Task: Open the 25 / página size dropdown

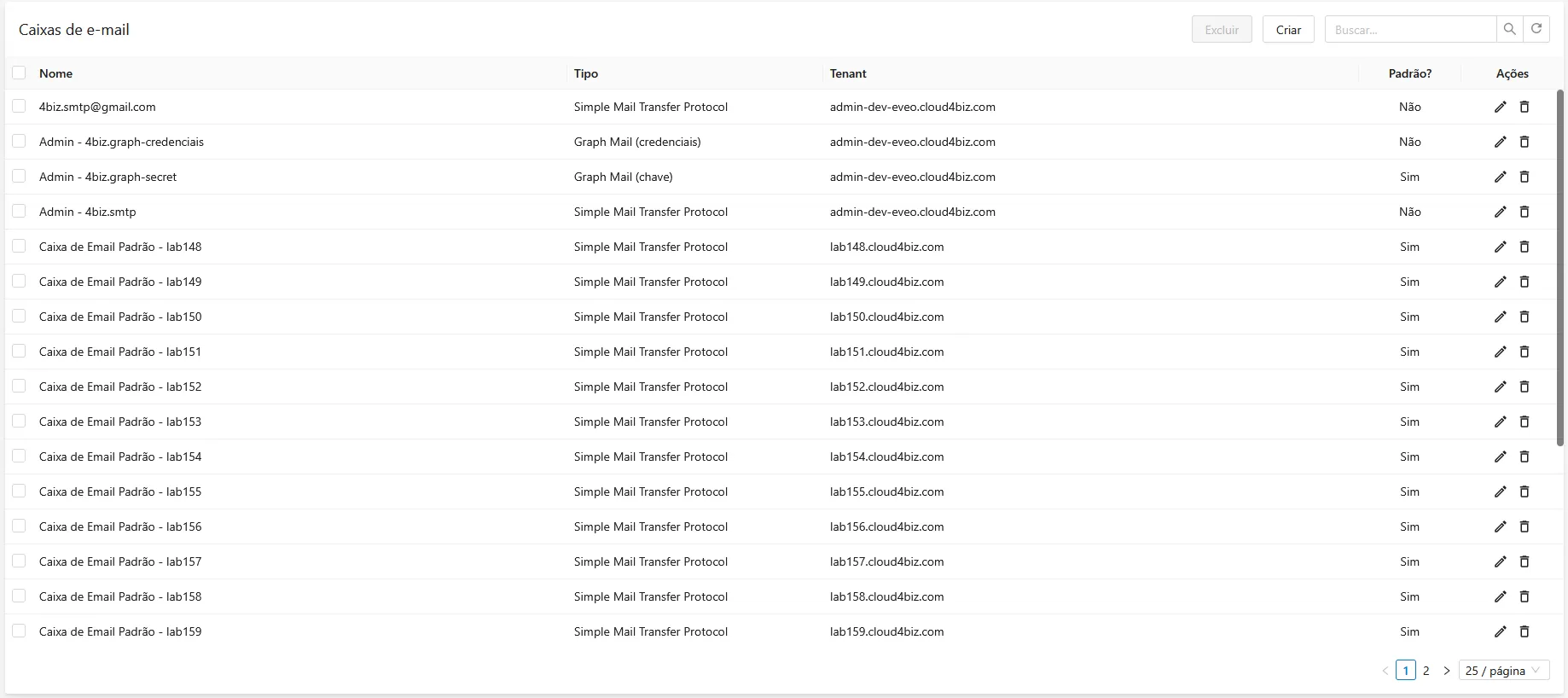Action: tap(1504, 671)
